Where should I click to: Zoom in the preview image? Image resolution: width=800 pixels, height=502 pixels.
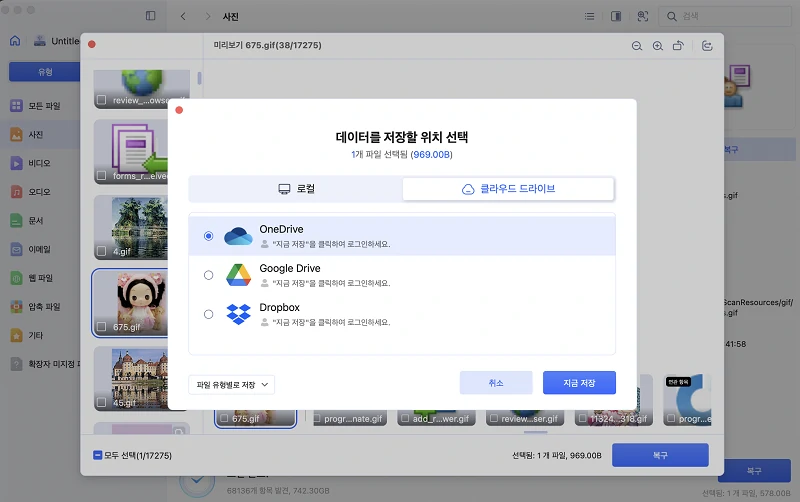[x=658, y=46]
